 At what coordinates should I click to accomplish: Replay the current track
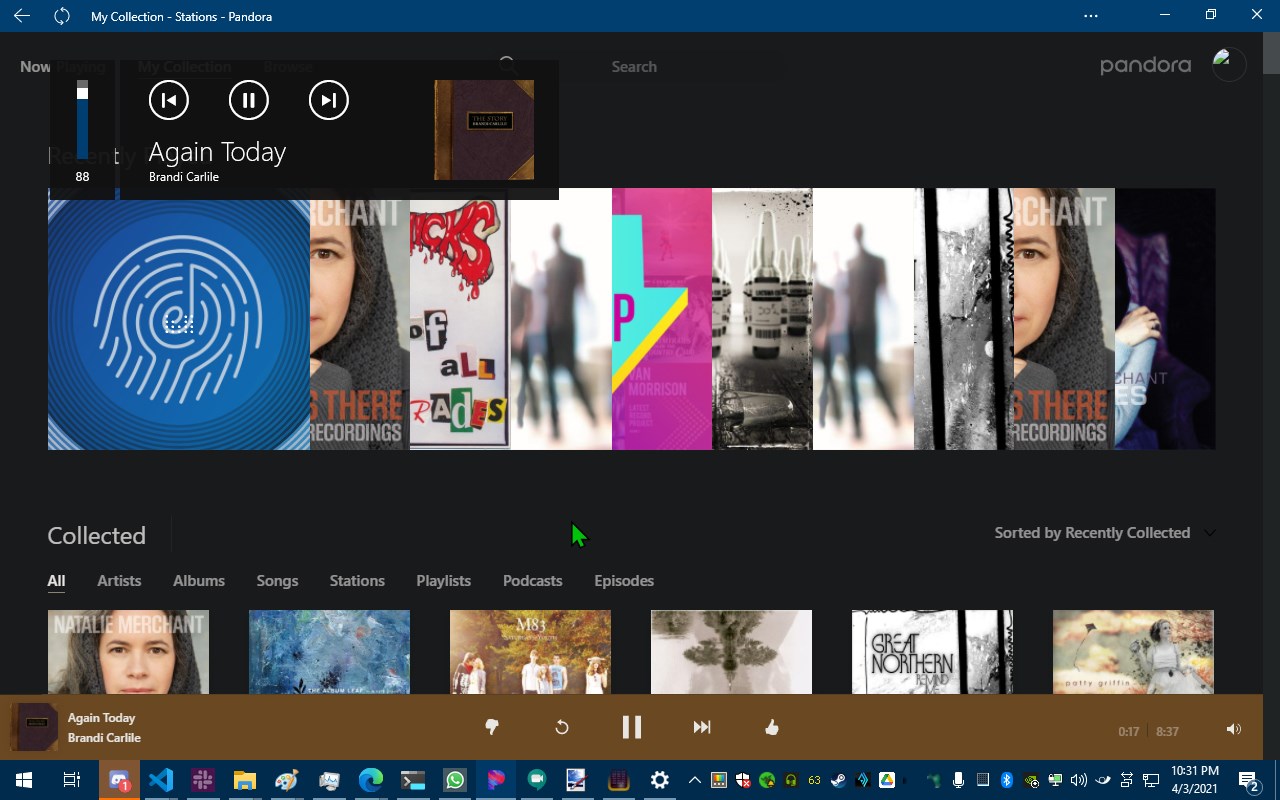562,728
